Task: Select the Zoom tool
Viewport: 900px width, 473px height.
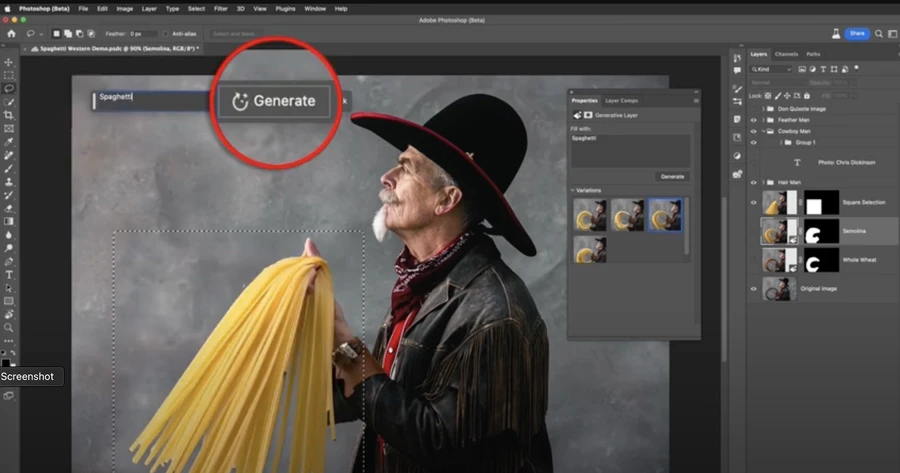Action: tap(9, 327)
